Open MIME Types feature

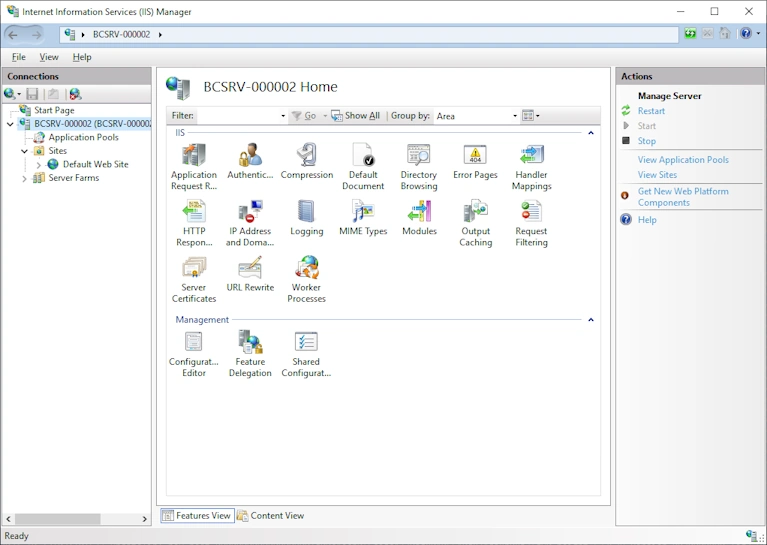coord(363,218)
